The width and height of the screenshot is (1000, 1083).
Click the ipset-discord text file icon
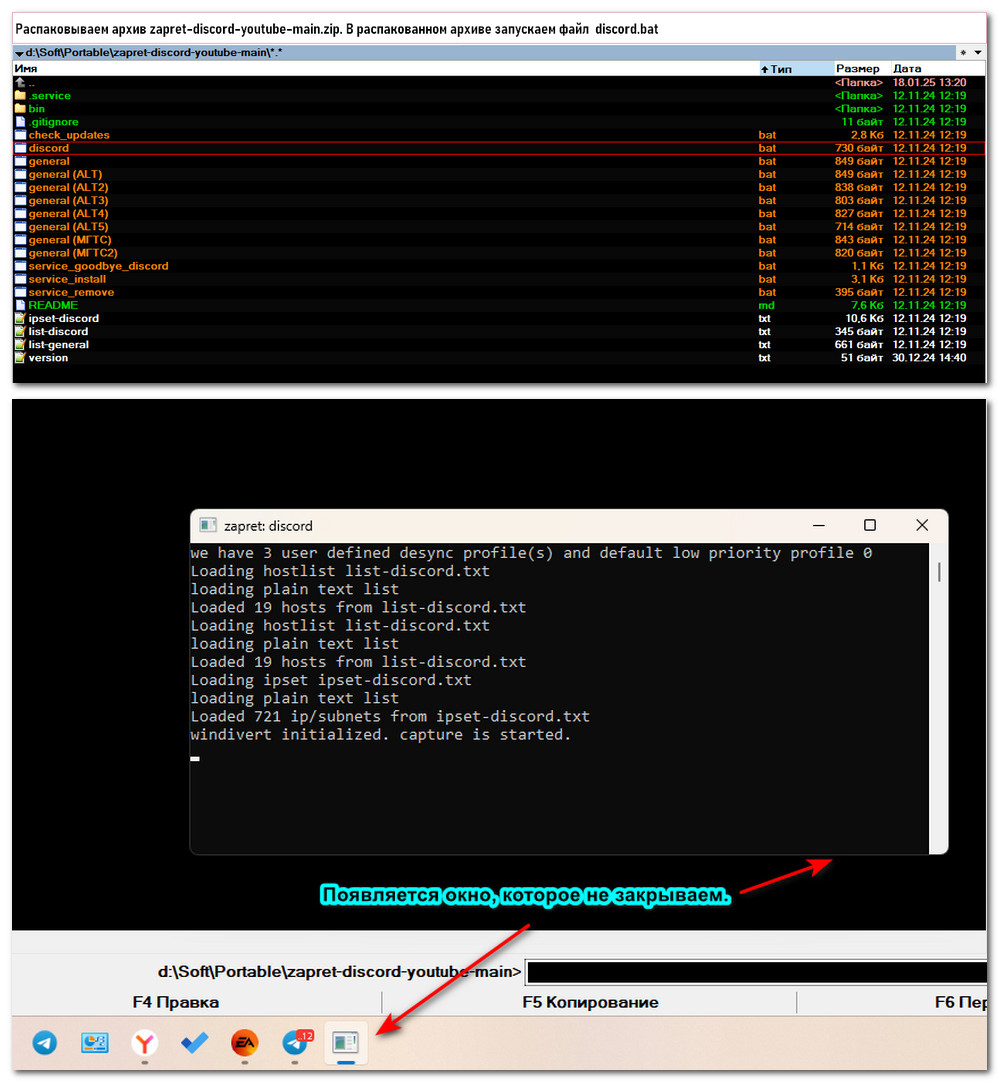(20, 318)
